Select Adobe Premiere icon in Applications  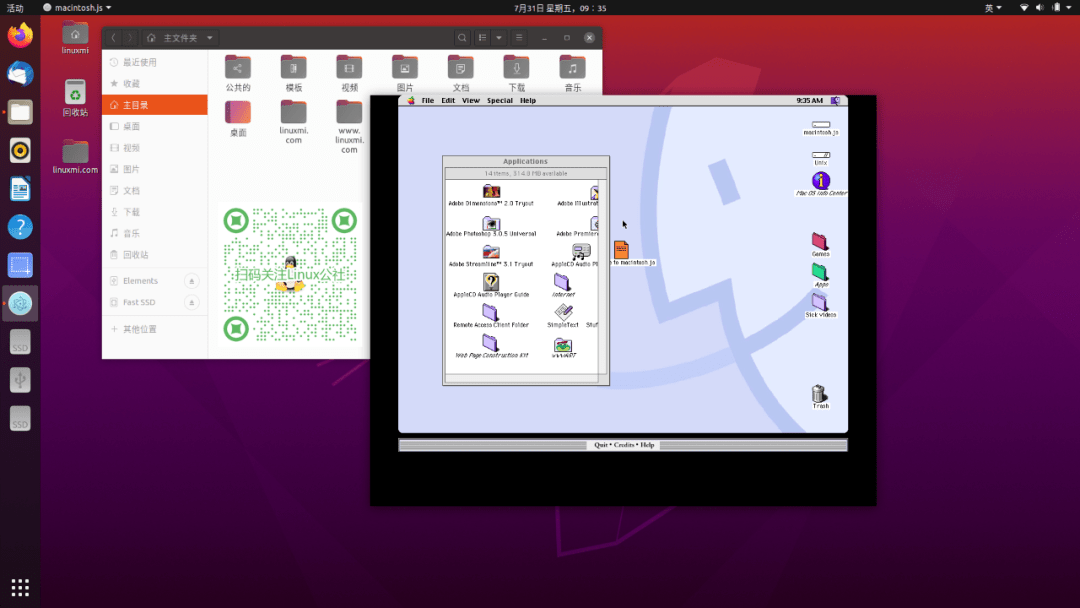594,226
